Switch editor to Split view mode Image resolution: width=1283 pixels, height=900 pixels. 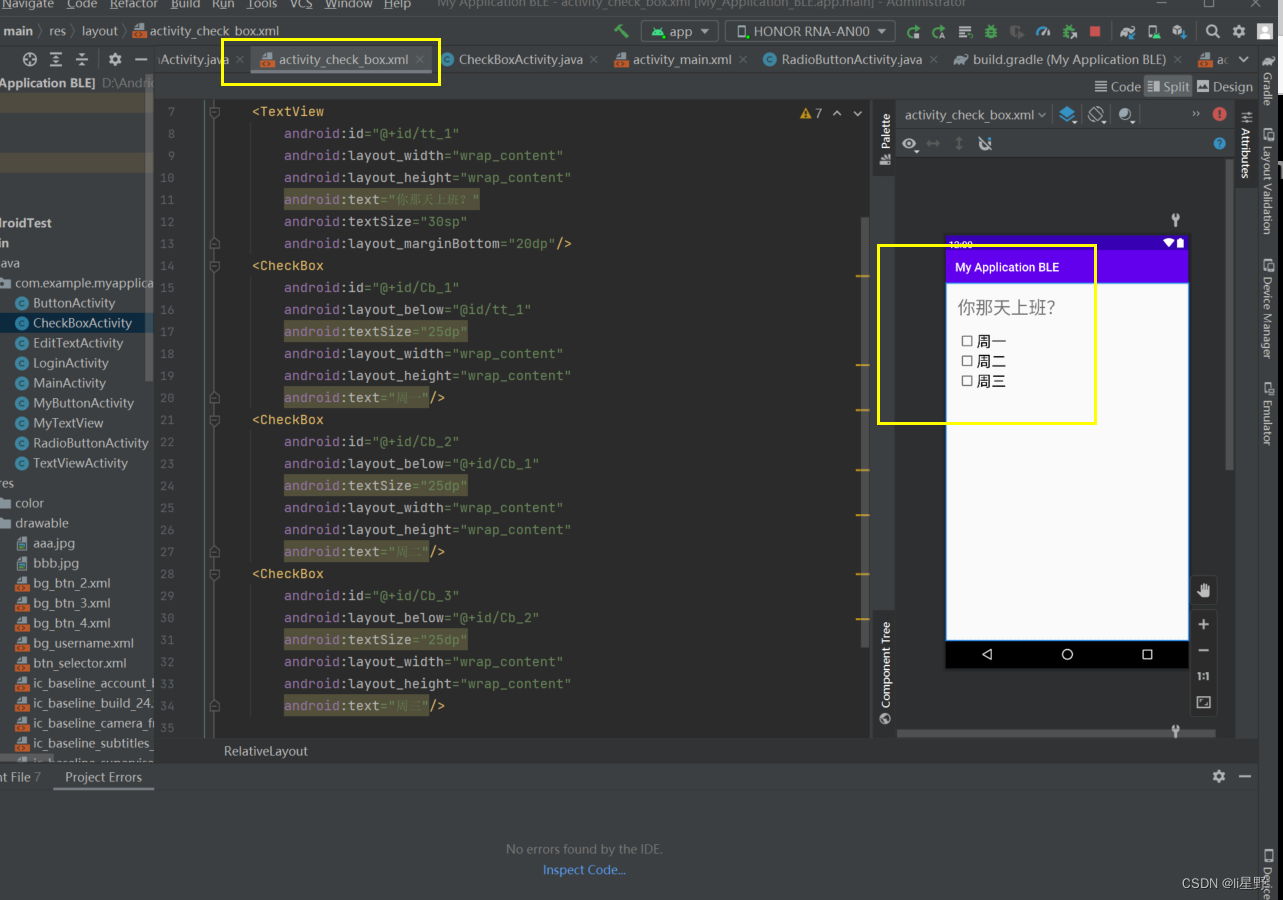coord(1168,87)
